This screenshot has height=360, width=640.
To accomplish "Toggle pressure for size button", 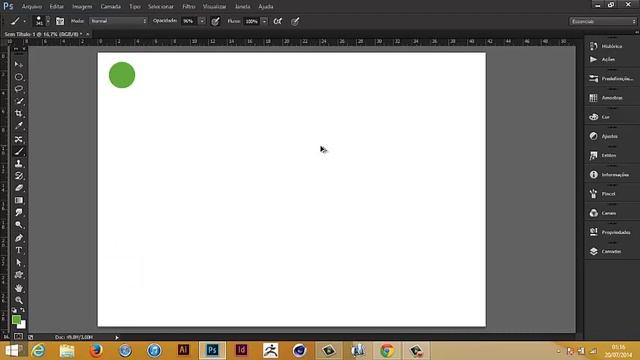I will (295, 21).
